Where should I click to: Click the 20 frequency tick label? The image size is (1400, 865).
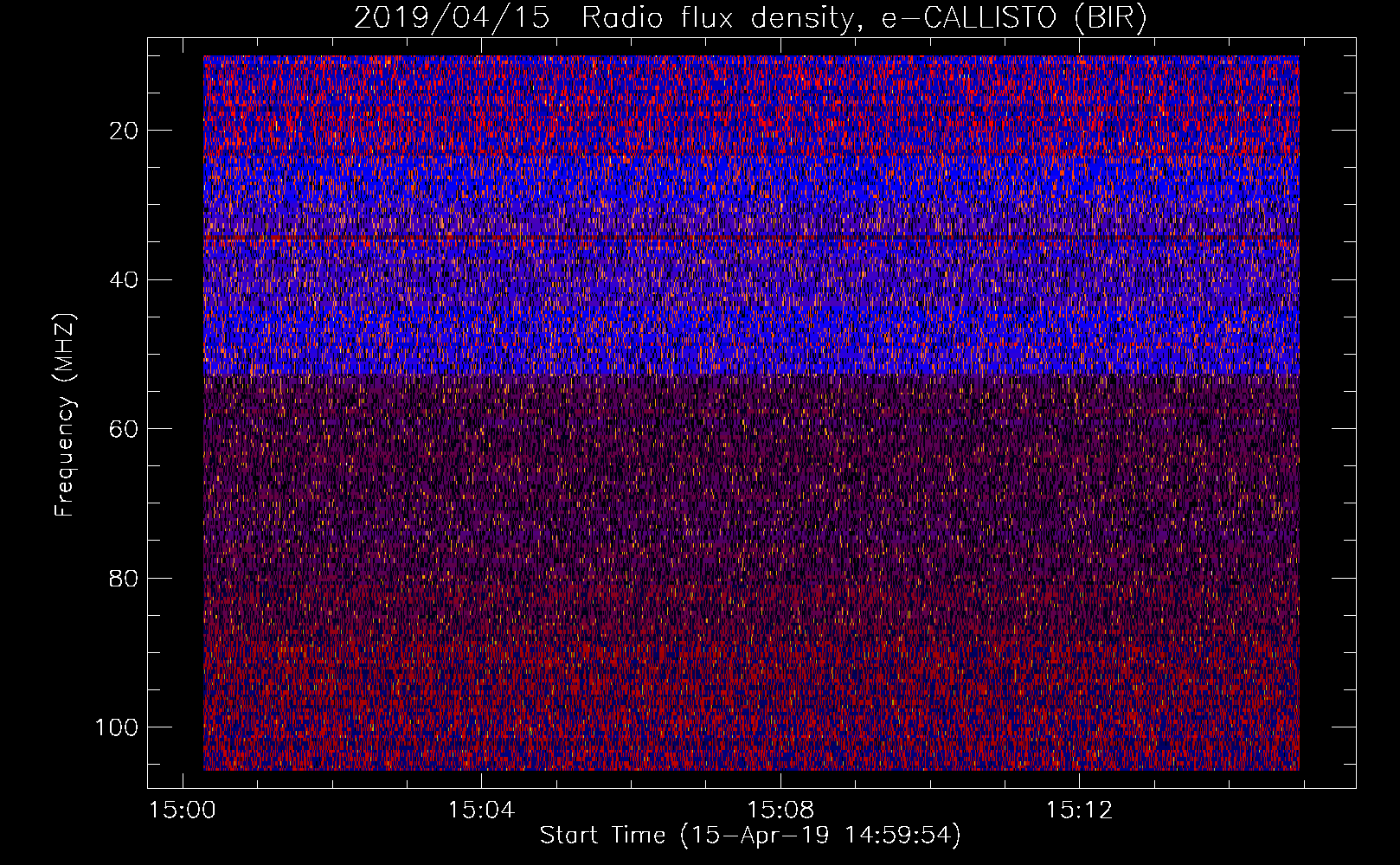tap(125, 131)
